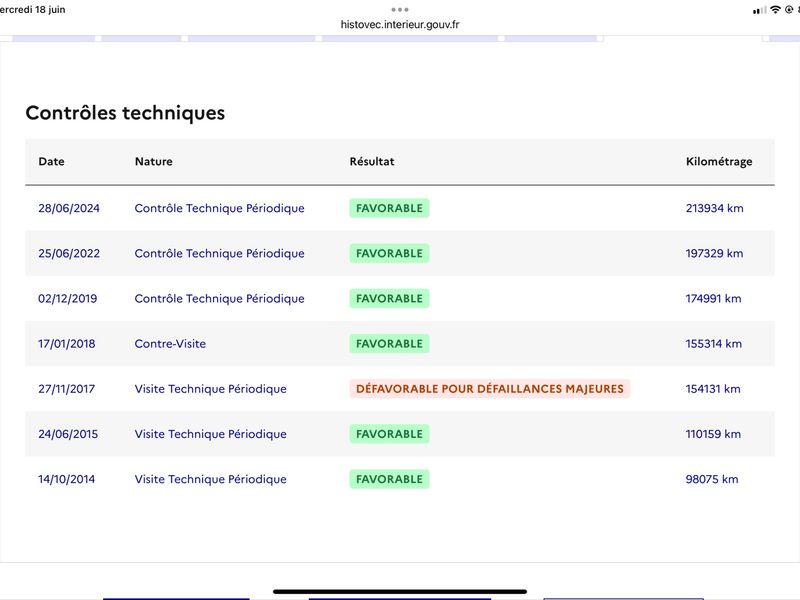Select the mileage 213934 km
The image size is (800, 600).
(714, 208)
